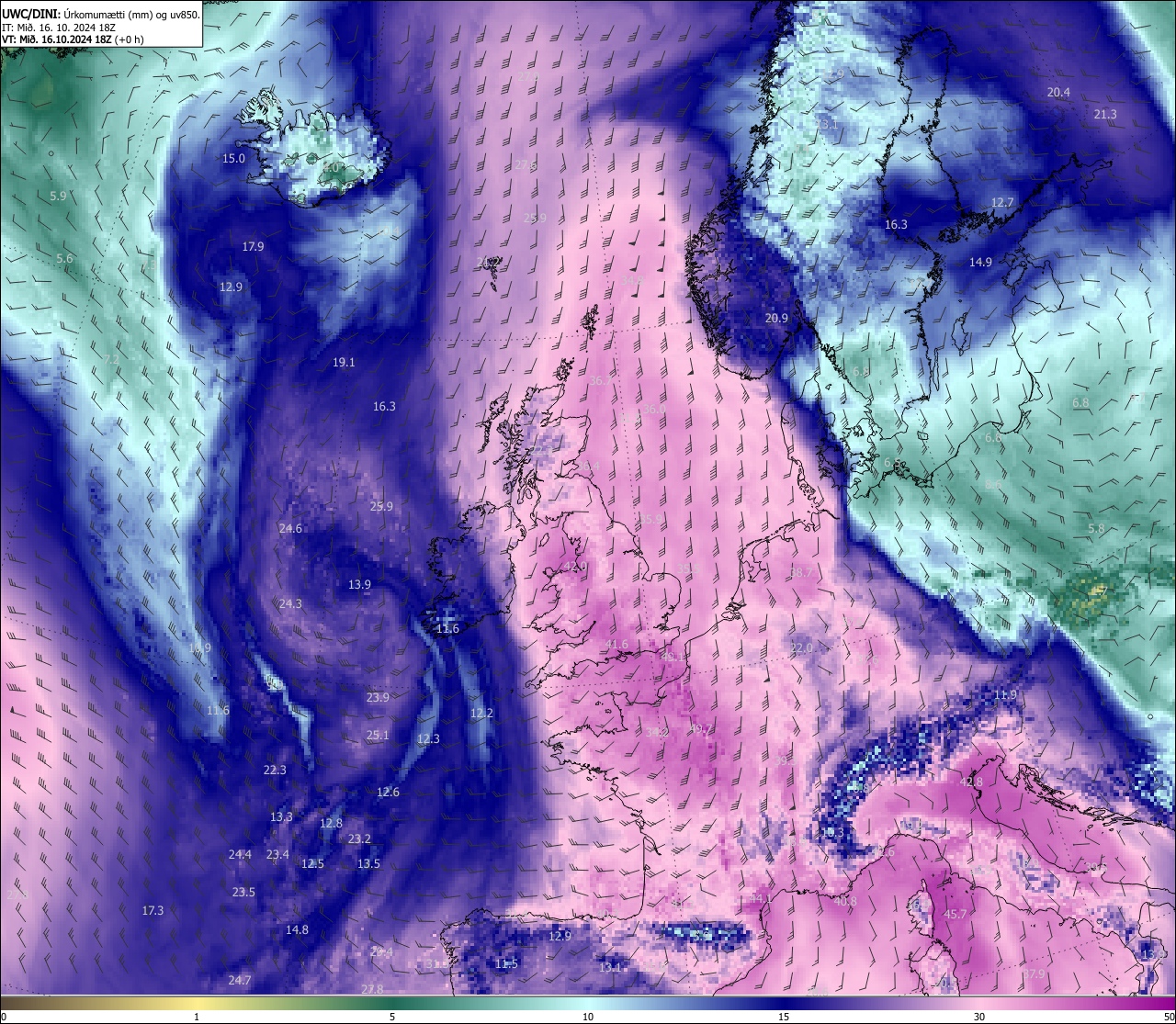Click the 23.4 value on the map
Screen dimensions: 1176x1024
(x=277, y=854)
